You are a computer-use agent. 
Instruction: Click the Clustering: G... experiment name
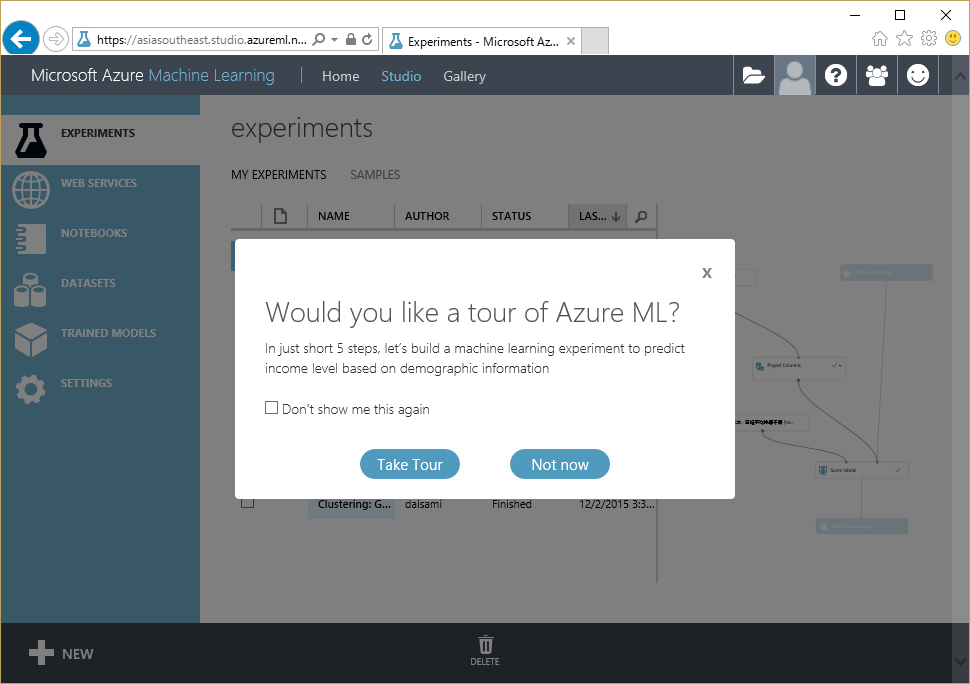354,504
